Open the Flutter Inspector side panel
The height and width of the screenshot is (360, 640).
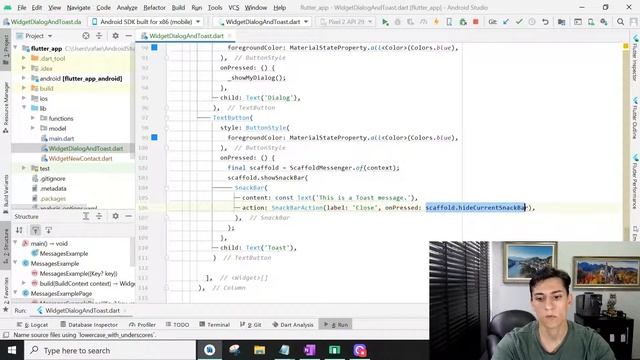pyautogui.click(x=635, y=58)
